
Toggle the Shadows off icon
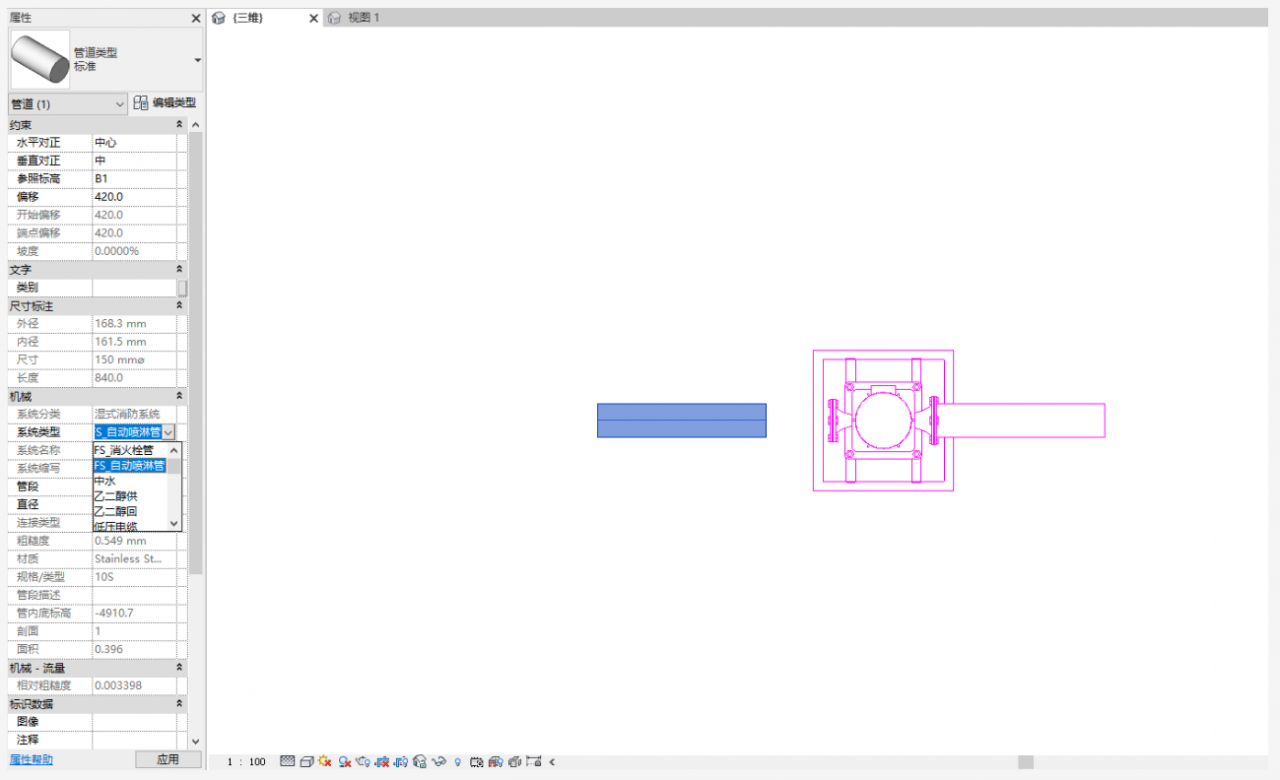(344, 762)
